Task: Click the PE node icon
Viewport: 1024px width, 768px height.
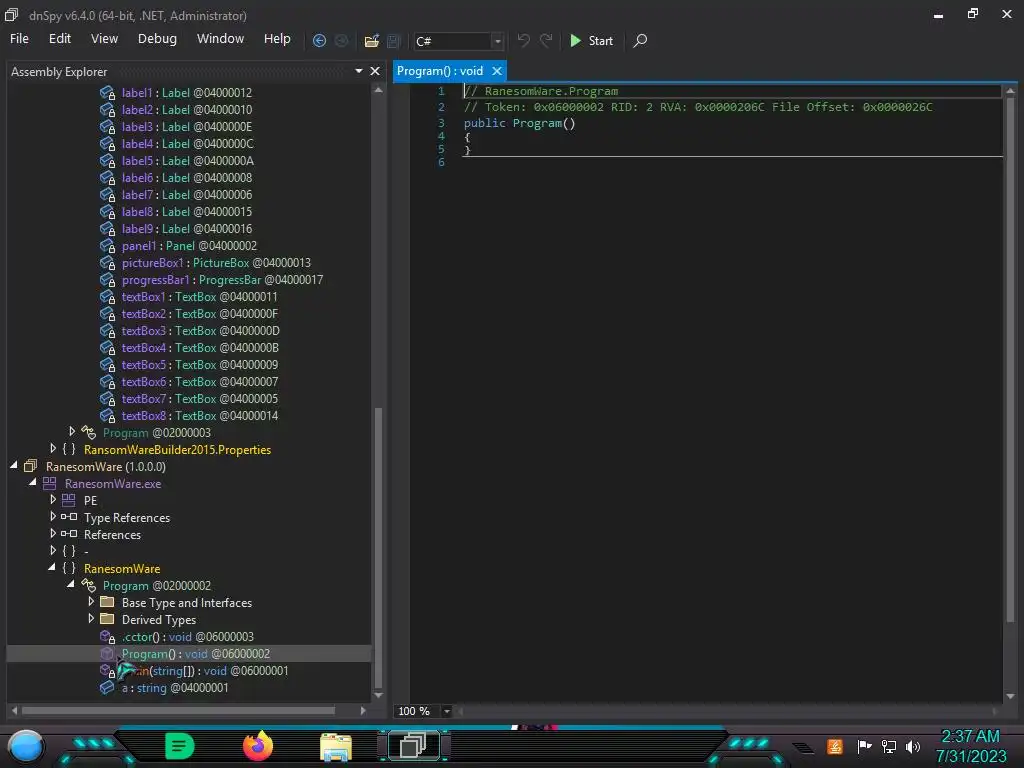Action: tap(69, 500)
